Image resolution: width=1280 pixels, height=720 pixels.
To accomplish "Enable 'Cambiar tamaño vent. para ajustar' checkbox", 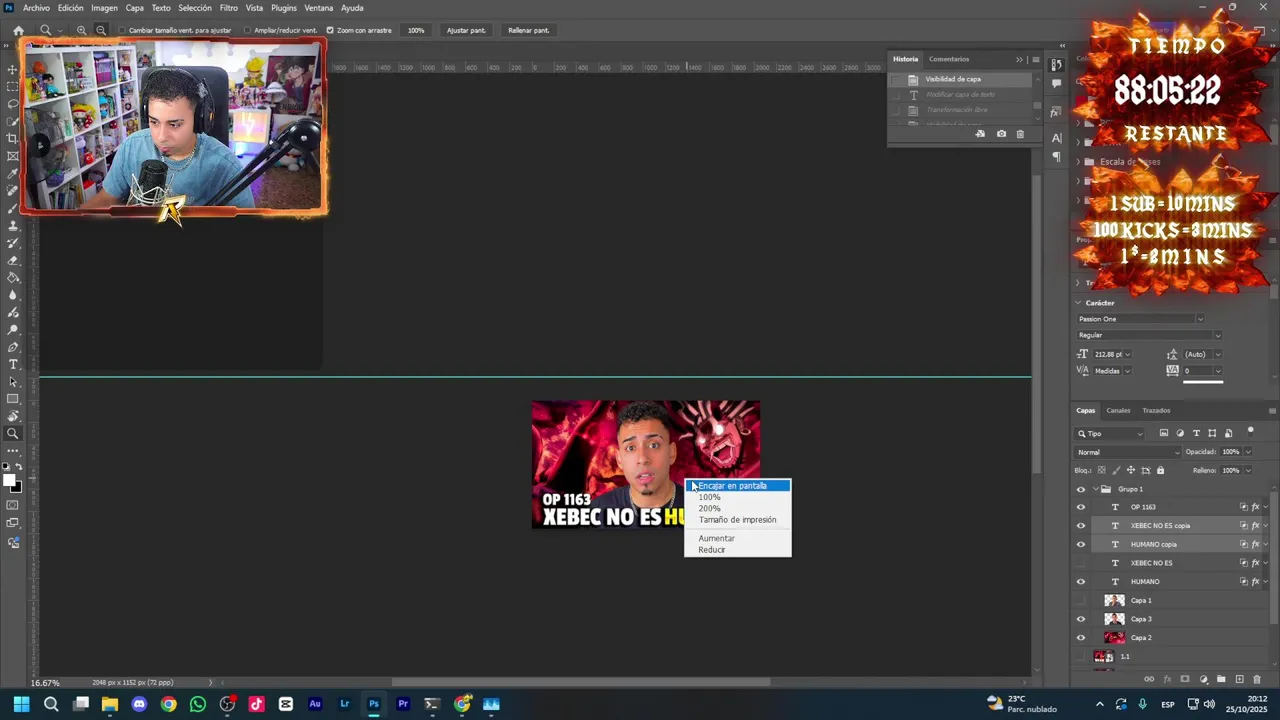I will click(x=123, y=30).
